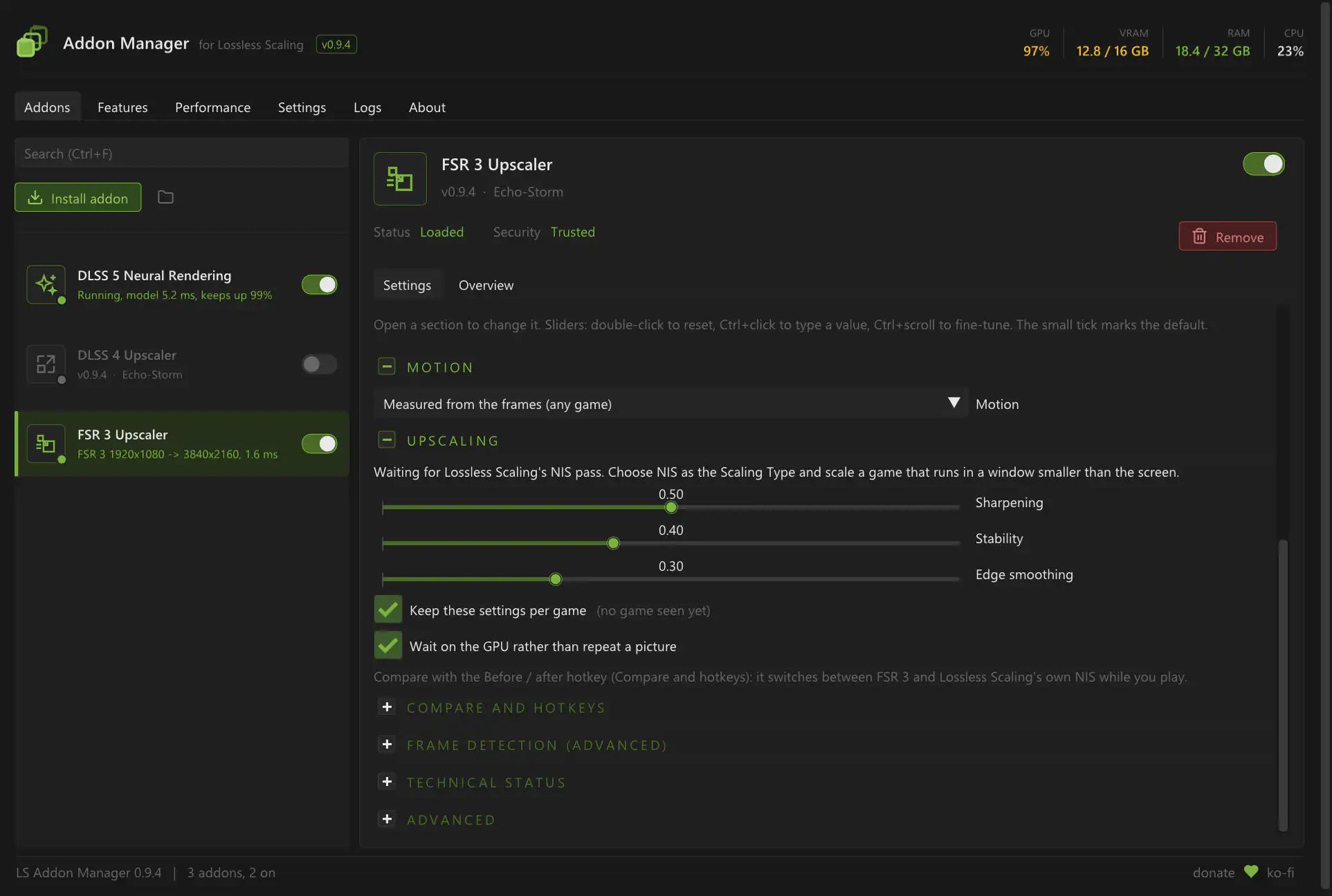
Task: Click the FSR 3 1920x1080 -> 3840x2160 status line
Action: [177, 454]
